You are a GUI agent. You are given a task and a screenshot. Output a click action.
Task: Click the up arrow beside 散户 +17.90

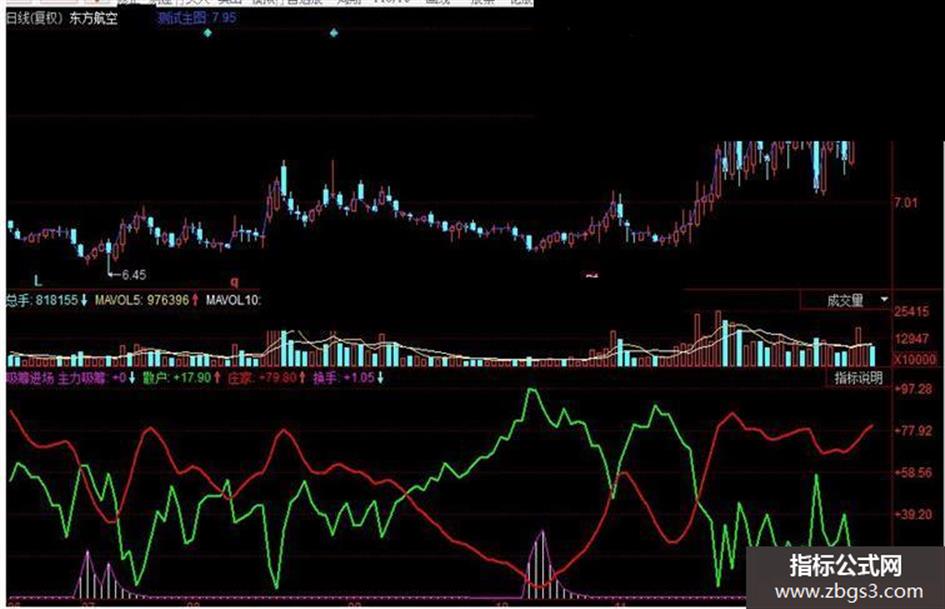tap(217, 378)
